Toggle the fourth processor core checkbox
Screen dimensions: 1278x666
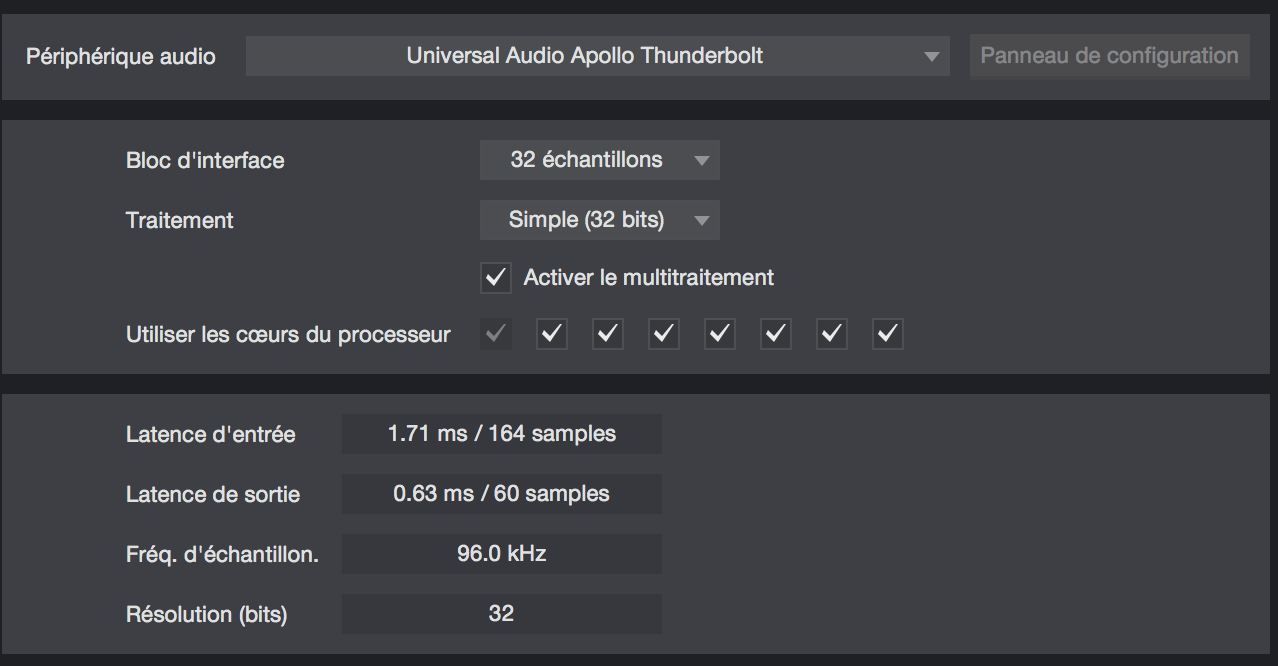pyautogui.click(x=664, y=334)
